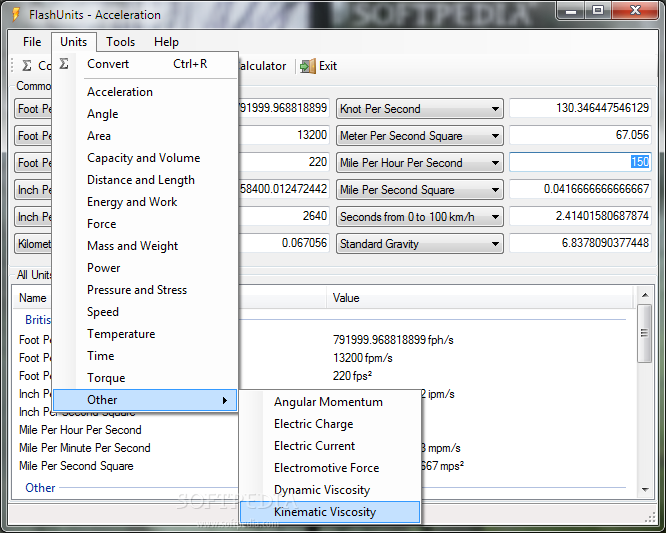Open the Mile Per Second Square dropdown

420,190
